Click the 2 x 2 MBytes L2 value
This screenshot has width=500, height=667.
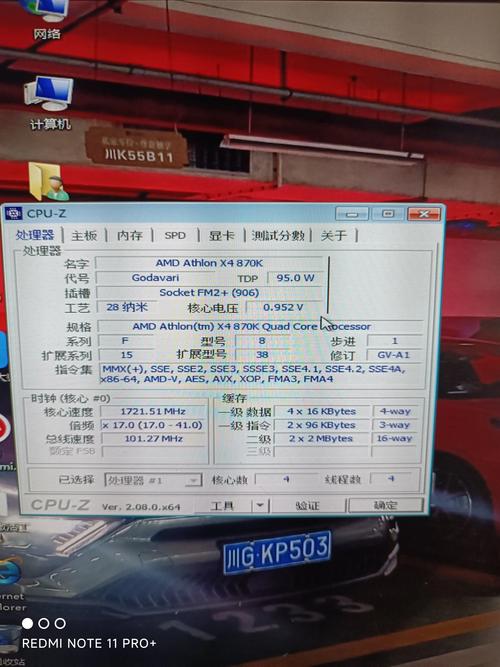(x=321, y=439)
